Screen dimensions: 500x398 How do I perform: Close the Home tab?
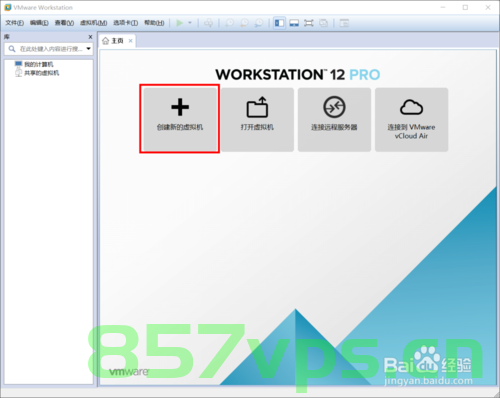click(x=131, y=41)
